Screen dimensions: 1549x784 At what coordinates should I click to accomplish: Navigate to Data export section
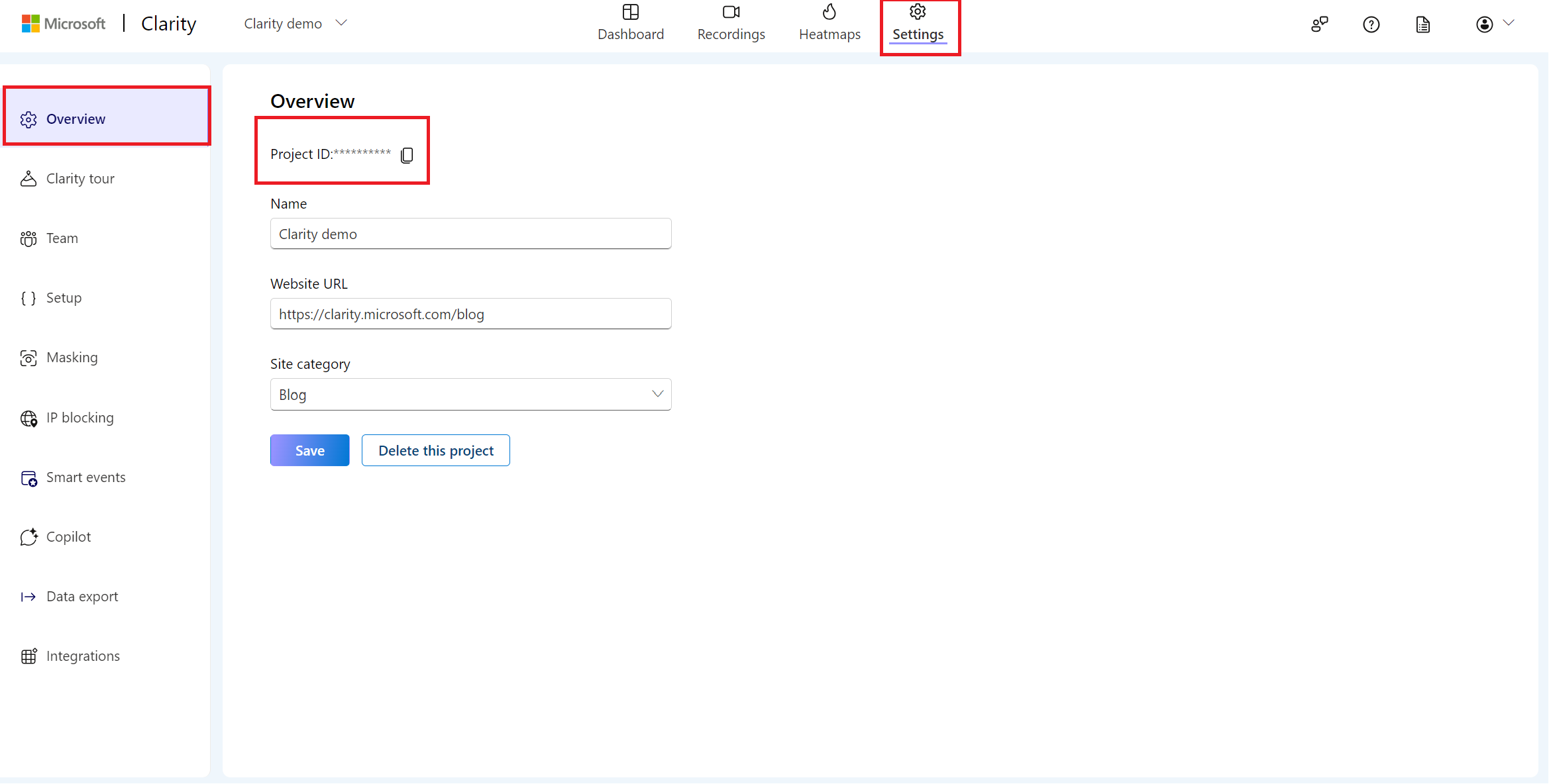point(82,596)
